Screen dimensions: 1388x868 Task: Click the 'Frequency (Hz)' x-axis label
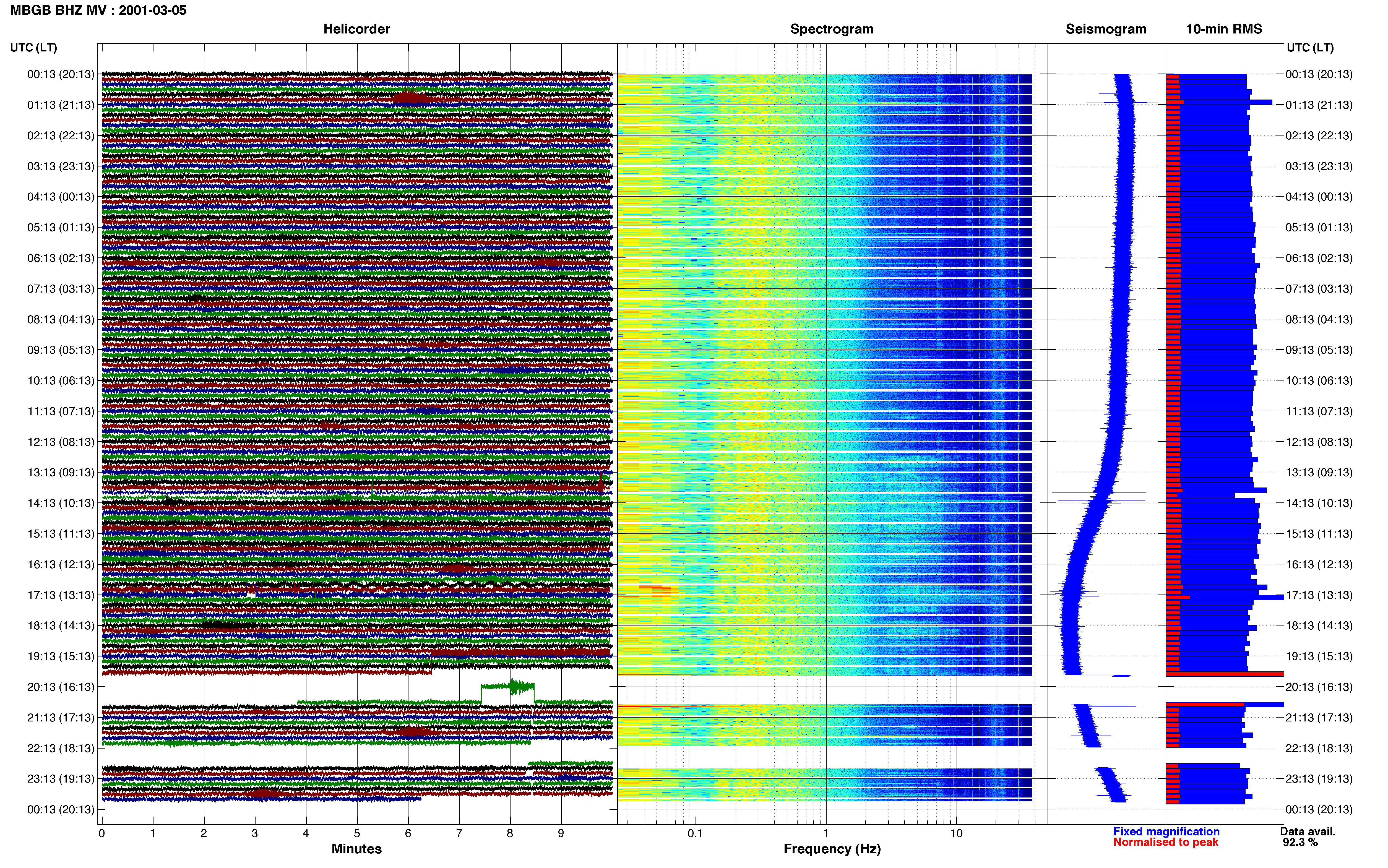click(832, 849)
